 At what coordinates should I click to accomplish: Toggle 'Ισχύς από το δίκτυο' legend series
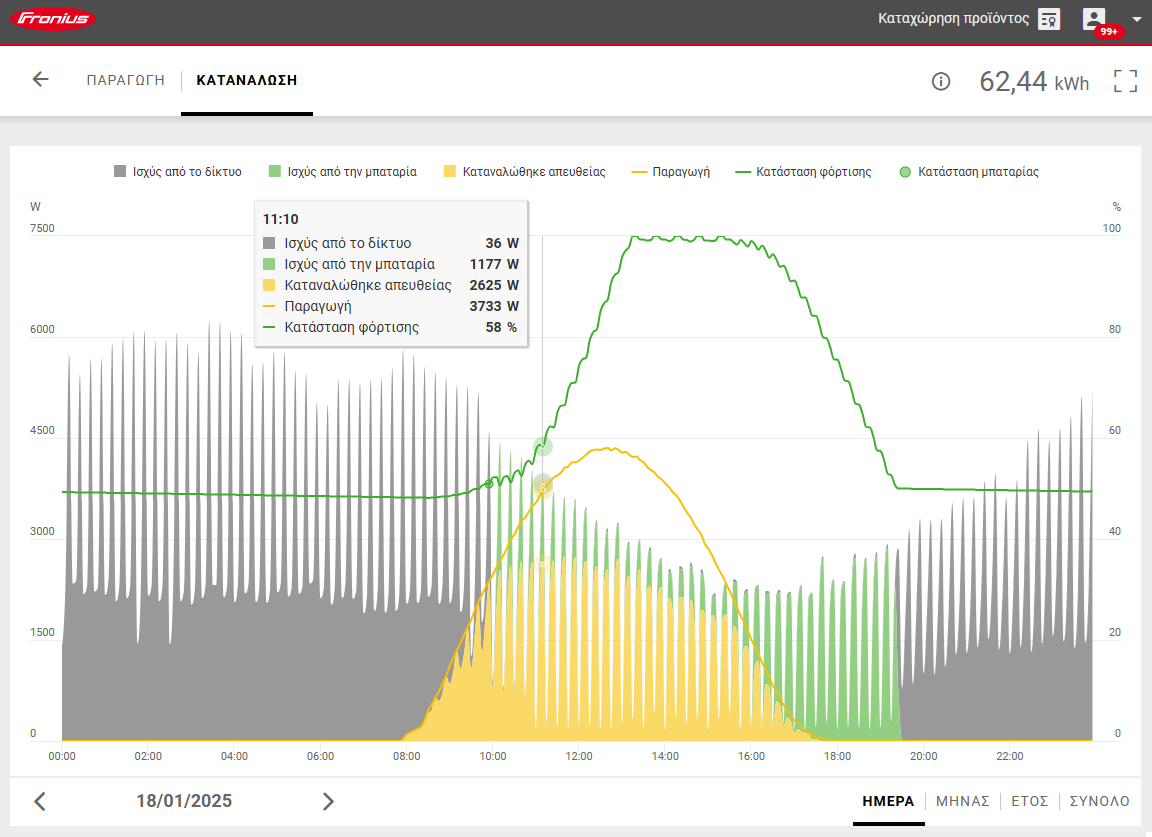click(x=178, y=172)
